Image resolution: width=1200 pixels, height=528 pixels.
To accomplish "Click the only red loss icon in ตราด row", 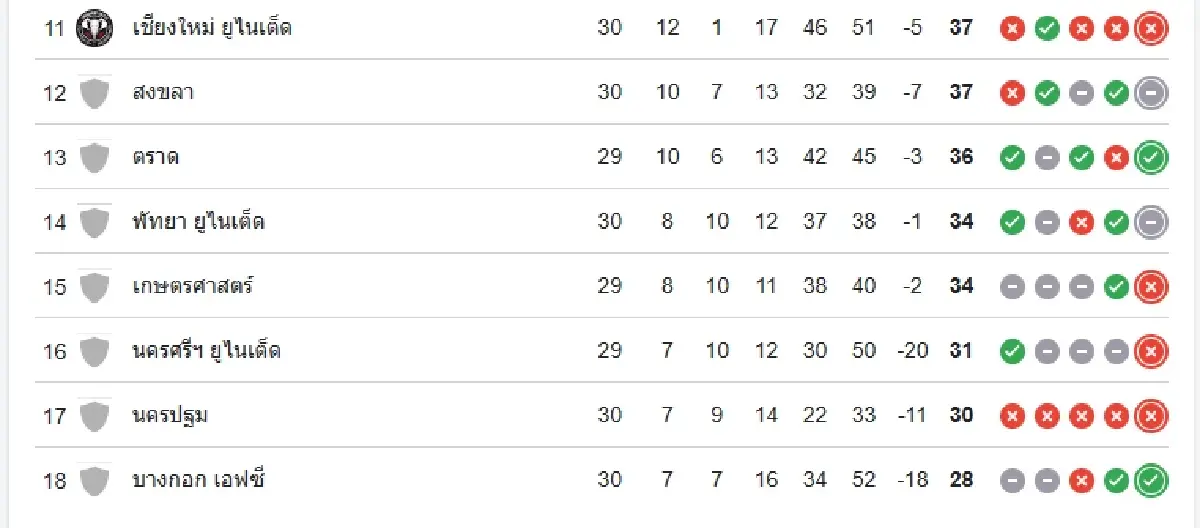I will (1116, 157).
